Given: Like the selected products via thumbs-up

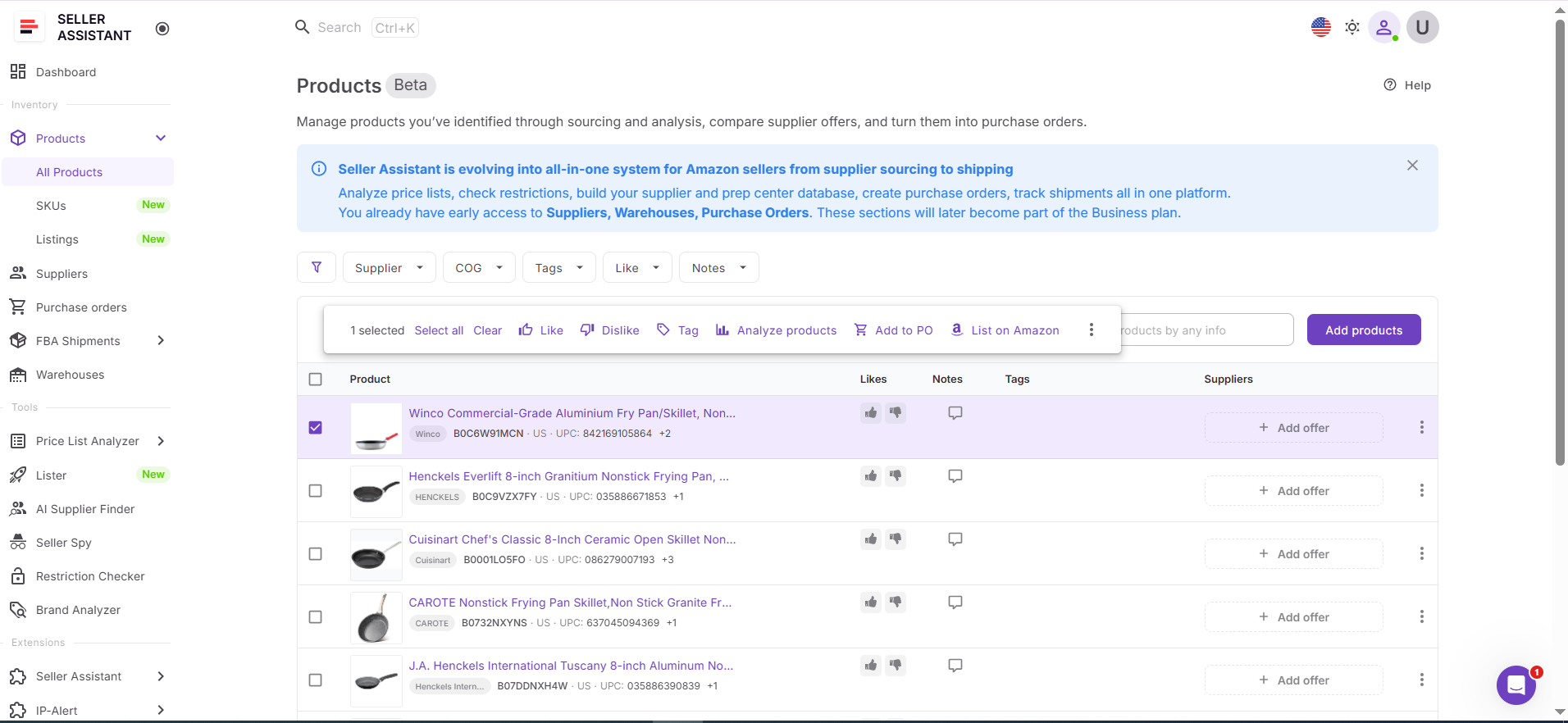Looking at the screenshot, I should [541, 330].
